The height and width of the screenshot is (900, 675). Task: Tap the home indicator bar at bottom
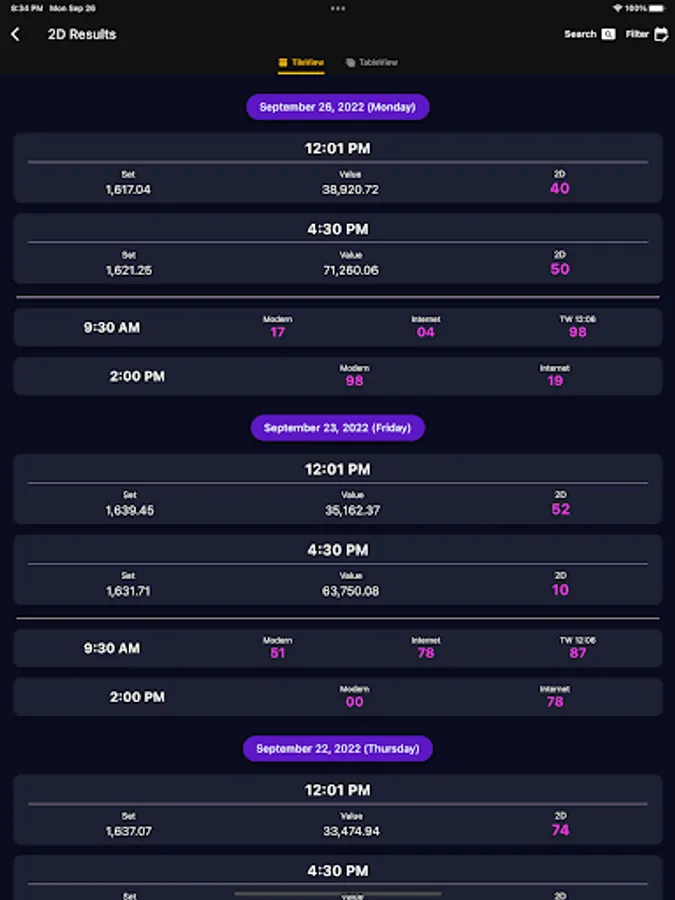pyautogui.click(x=338, y=893)
